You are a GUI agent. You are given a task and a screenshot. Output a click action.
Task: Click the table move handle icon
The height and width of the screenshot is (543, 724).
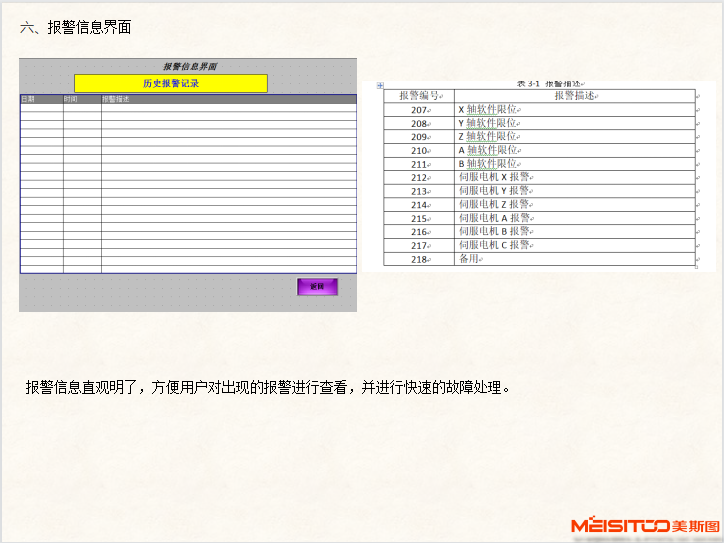(x=380, y=86)
